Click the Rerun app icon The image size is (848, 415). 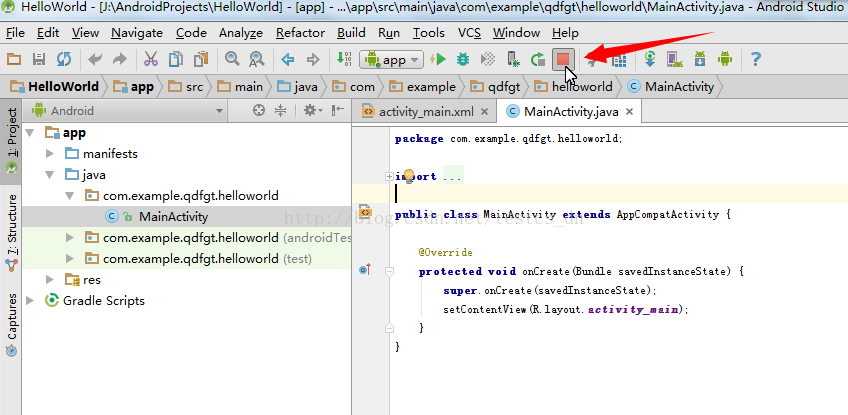pos(538,60)
